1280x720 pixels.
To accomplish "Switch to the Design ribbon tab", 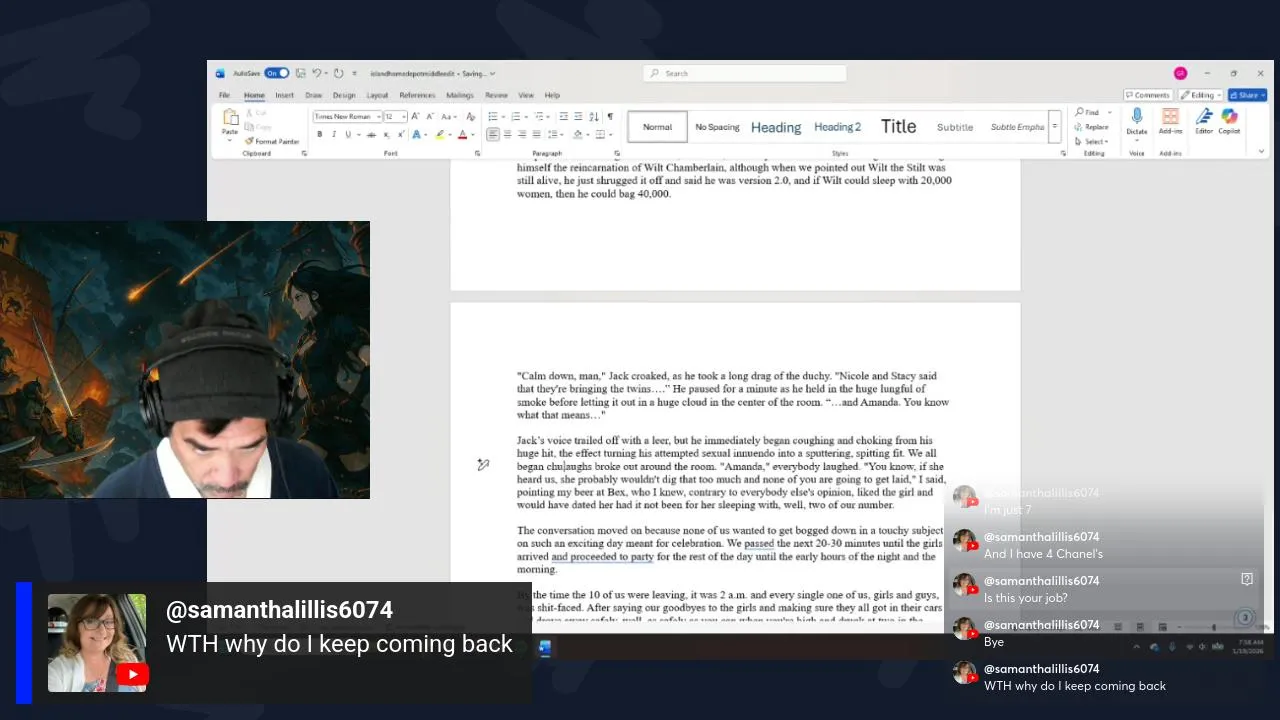I will (344, 95).
